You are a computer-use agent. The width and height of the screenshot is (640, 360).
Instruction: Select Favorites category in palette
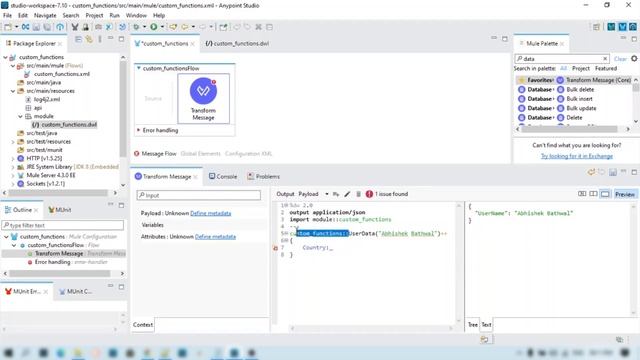click(x=536, y=80)
